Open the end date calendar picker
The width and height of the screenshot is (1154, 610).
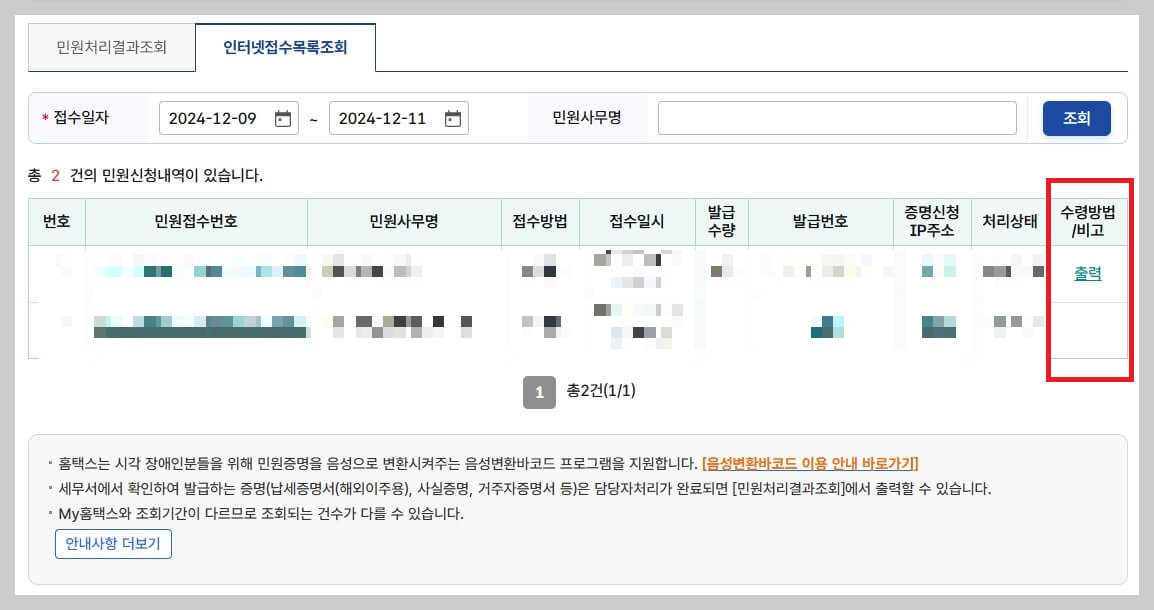pos(453,117)
